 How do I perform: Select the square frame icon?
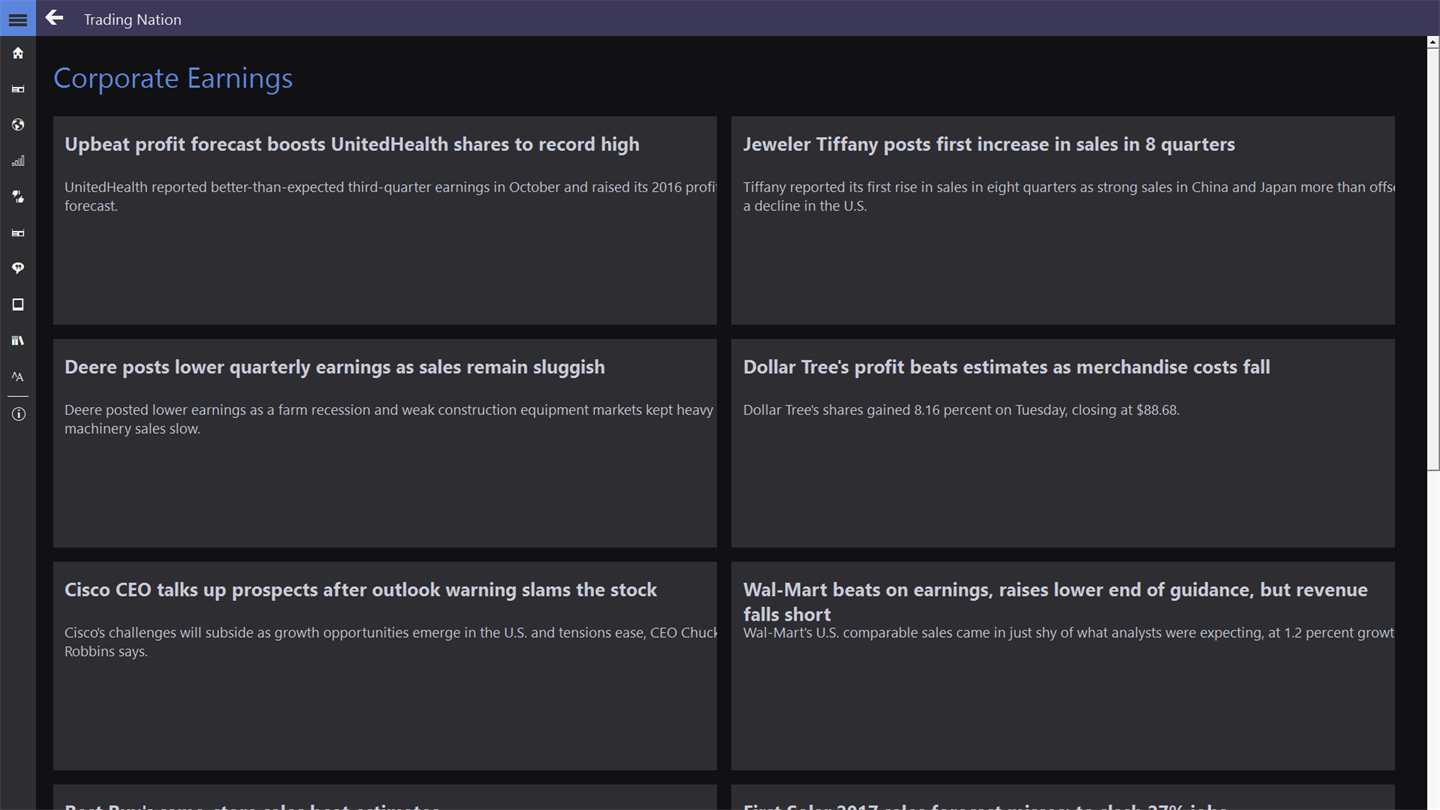(x=18, y=304)
